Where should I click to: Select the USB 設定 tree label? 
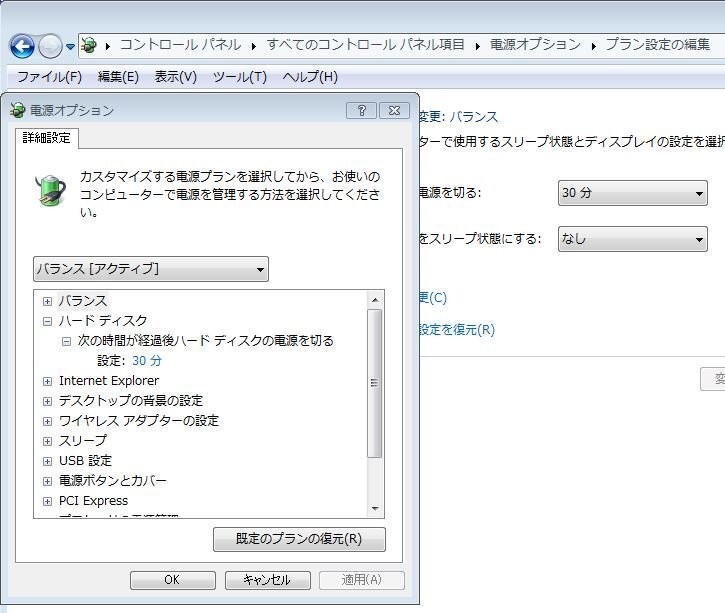click(x=86, y=460)
